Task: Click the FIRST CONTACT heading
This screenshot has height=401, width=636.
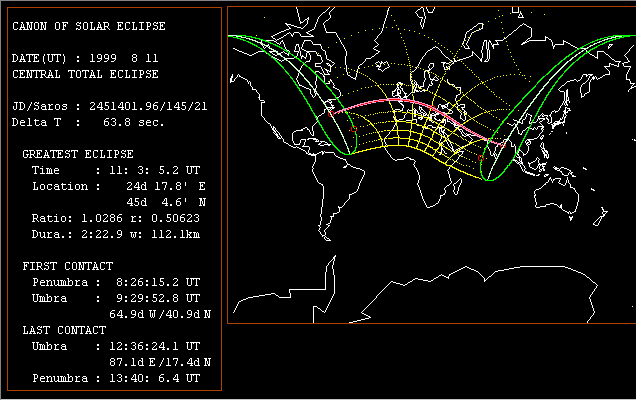Action: [68, 266]
